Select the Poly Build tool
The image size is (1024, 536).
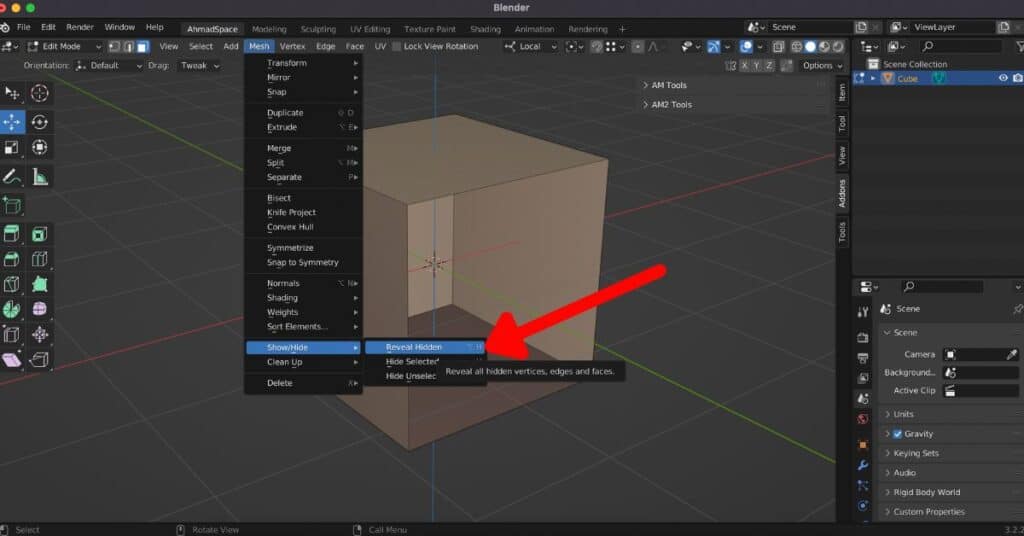click(40, 284)
